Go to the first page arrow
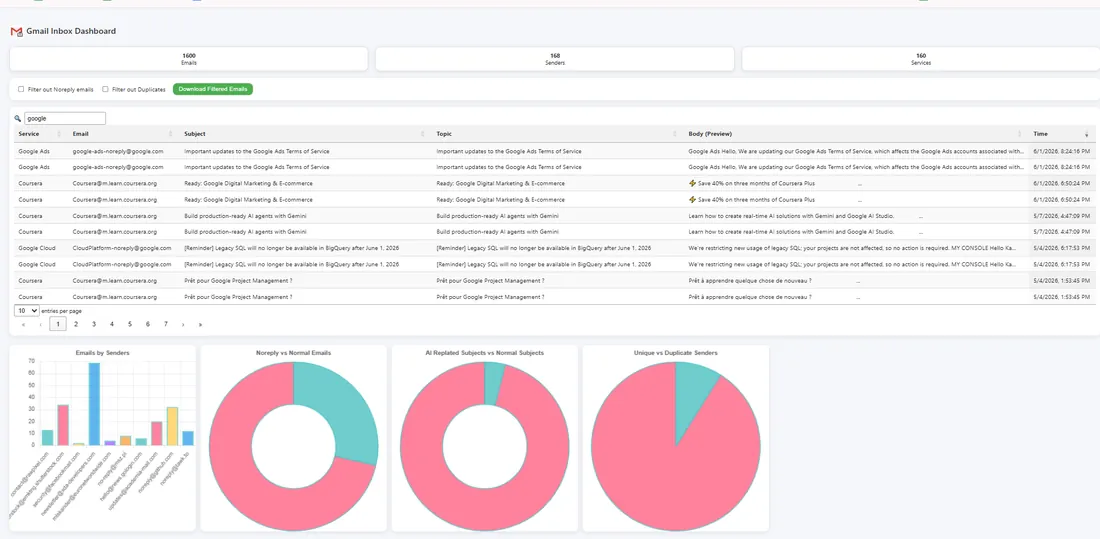 tap(23, 324)
